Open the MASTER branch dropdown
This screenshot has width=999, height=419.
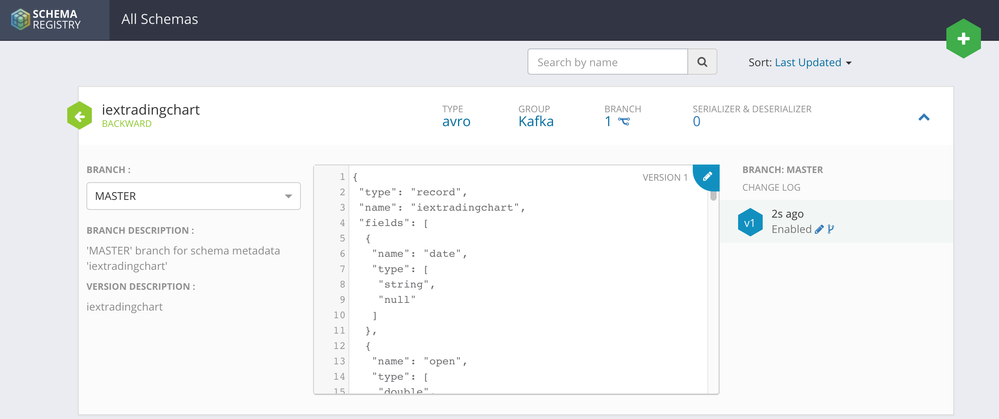click(x=193, y=196)
